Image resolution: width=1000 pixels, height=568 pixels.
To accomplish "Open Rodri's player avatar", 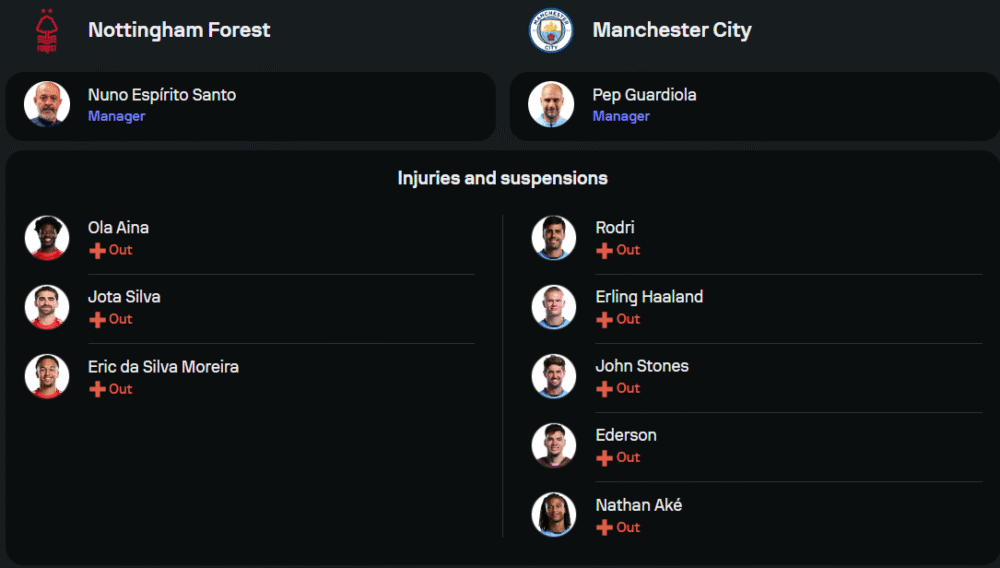I will click(554, 238).
